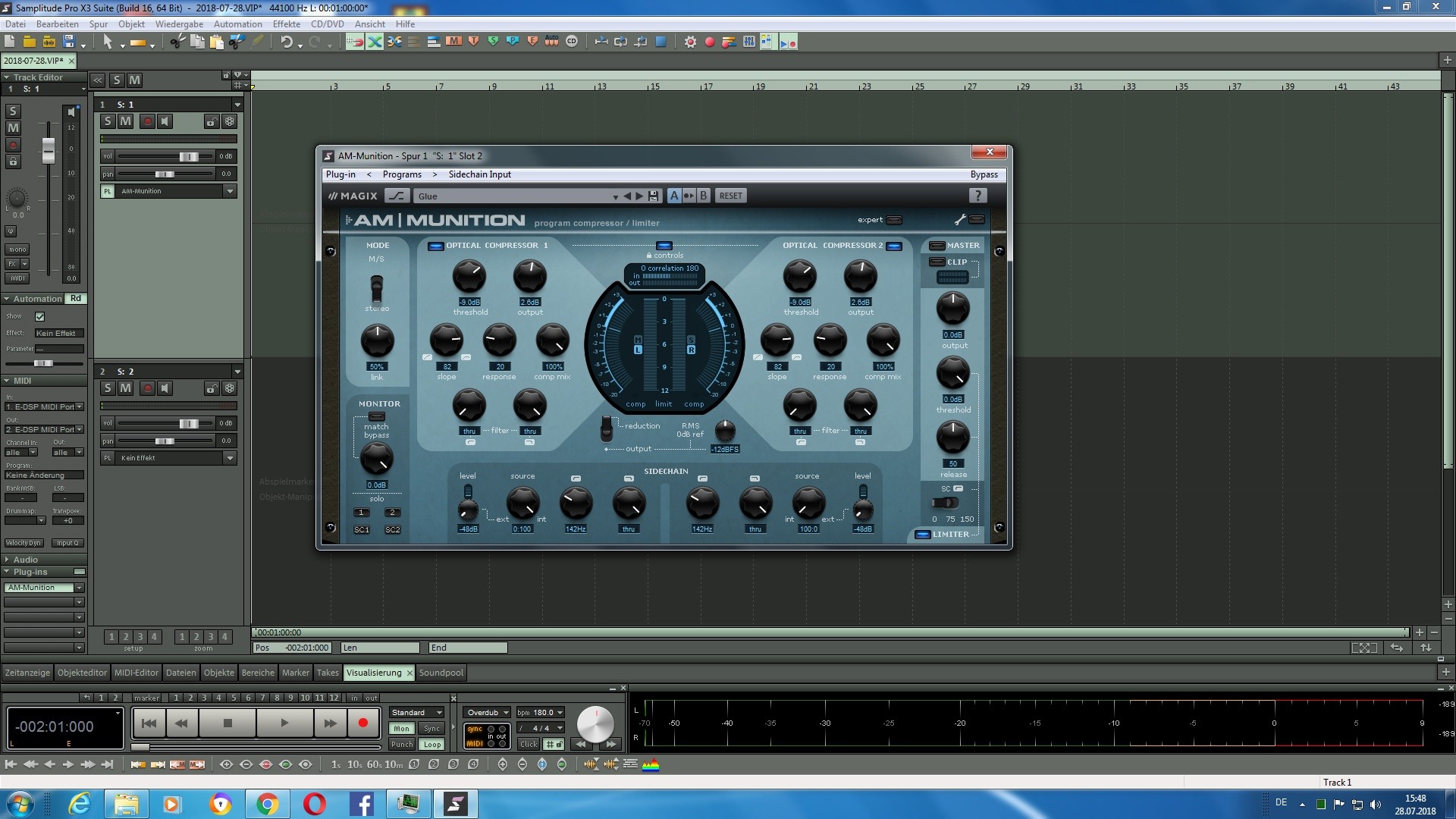Open the Automation menu
The width and height of the screenshot is (1456, 819).
[x=237, y=24]
